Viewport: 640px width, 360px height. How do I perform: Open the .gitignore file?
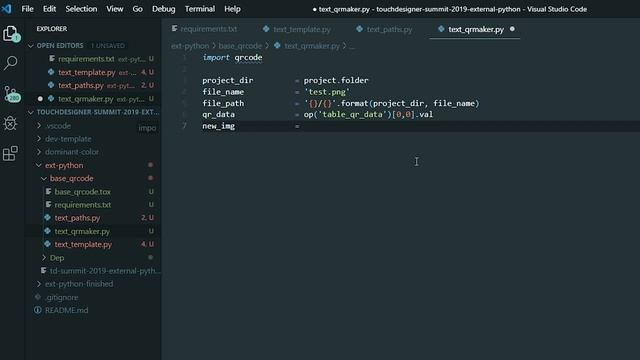pos(62,297)
